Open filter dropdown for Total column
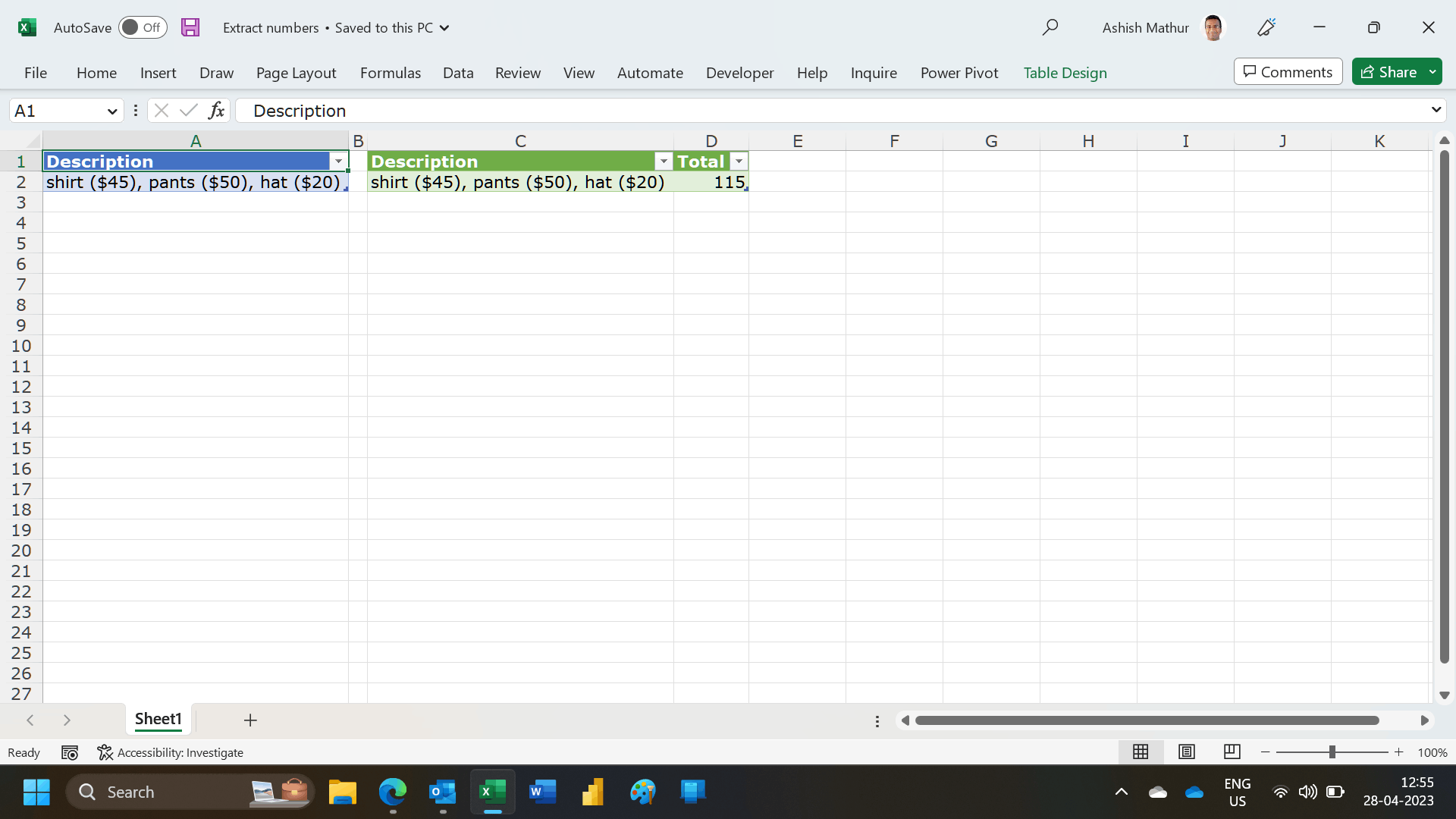The height and width of the screenshot is (819, 1456). coord(739,162)
